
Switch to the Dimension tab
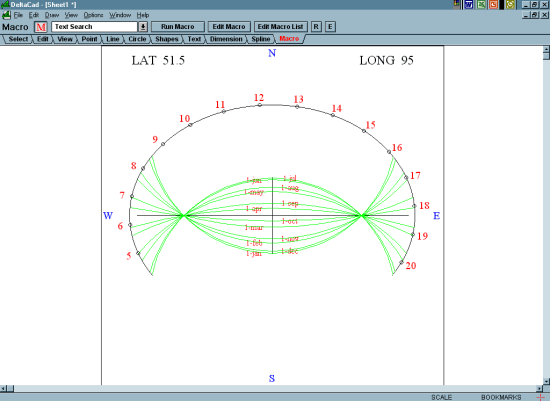click(x=226, y=39)
